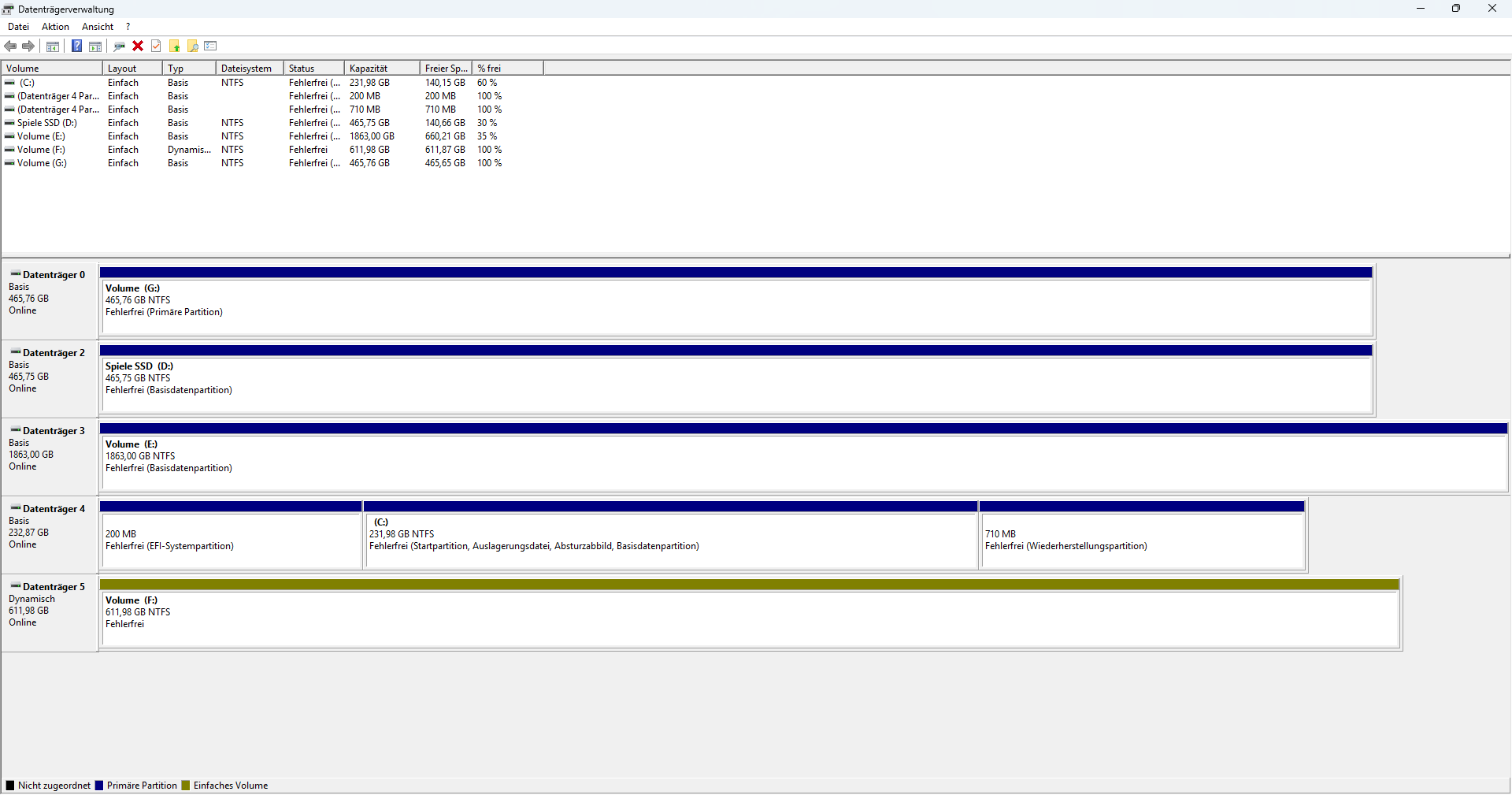Click the checkmark document toolbar icon
This screenshot has width=1512, height=795.
point(156,46)
